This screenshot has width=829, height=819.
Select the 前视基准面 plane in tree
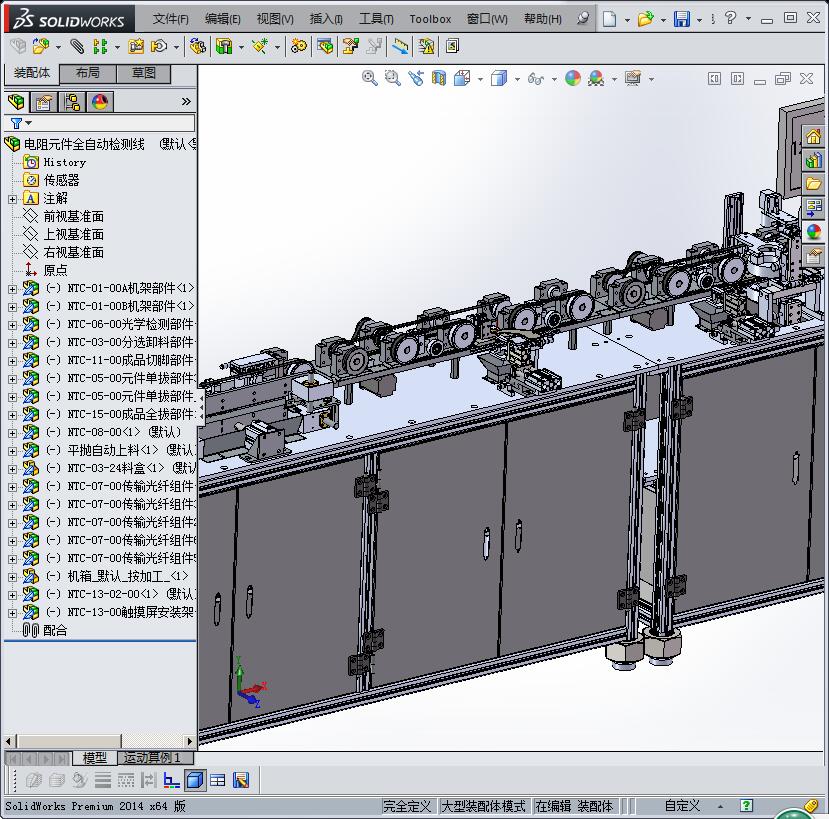73,216
